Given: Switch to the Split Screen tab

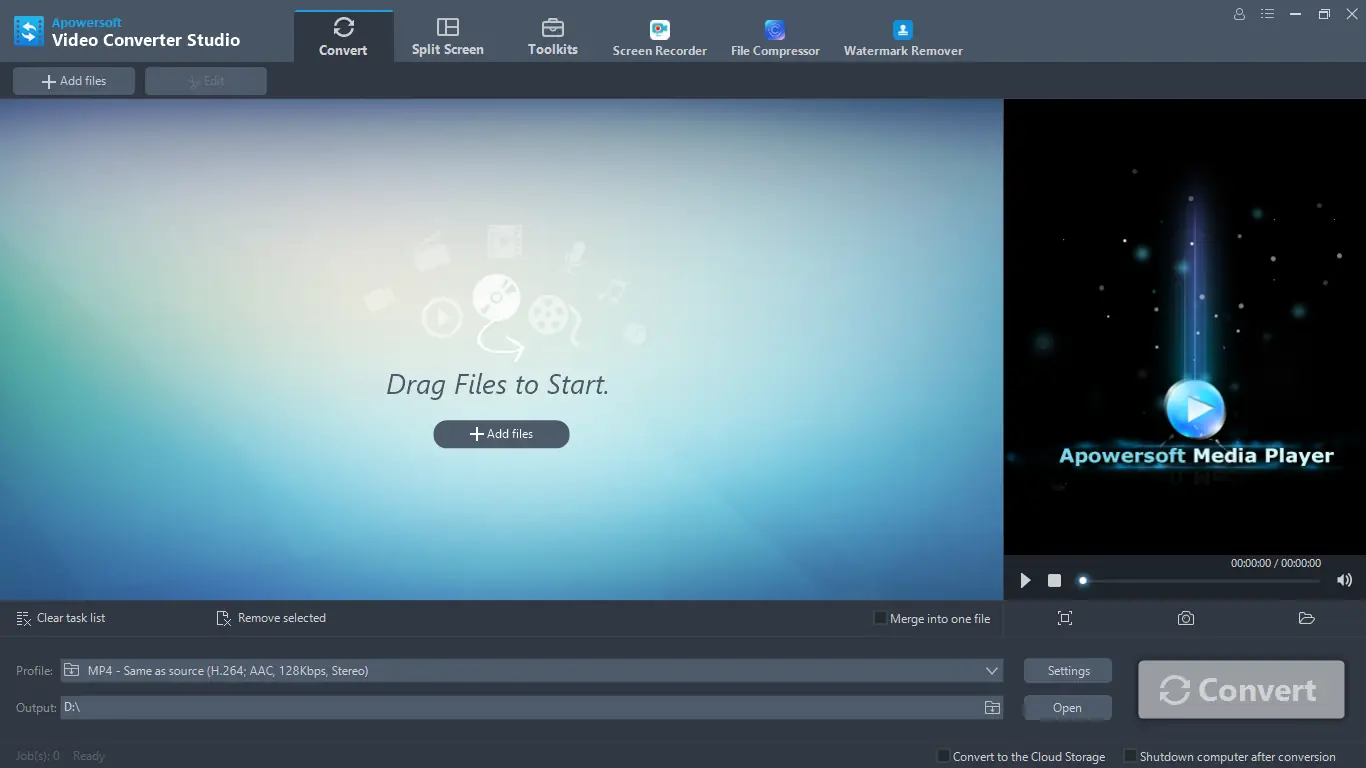Looking at the screenshot, I should [x=447, y=37].
